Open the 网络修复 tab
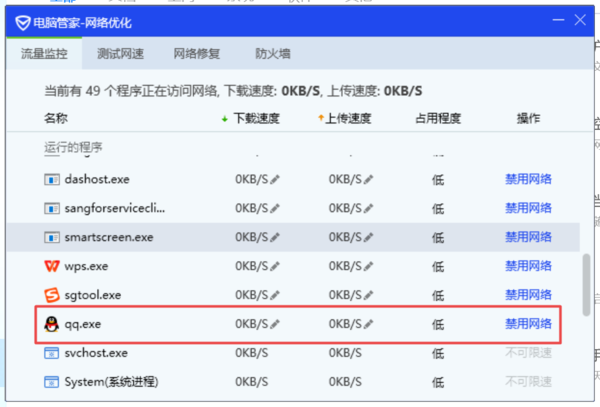The width and height of the screenshot is (600, 407). tap(196, 54)
